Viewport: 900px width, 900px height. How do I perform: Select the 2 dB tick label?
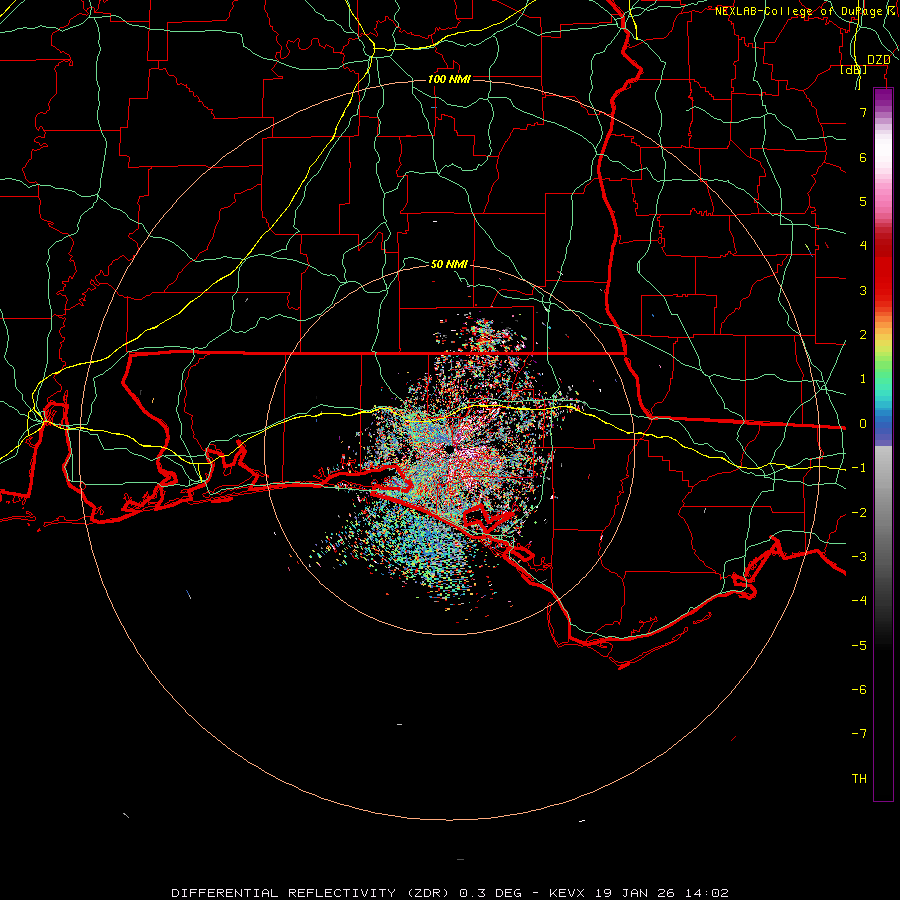[x=863, y=335]
